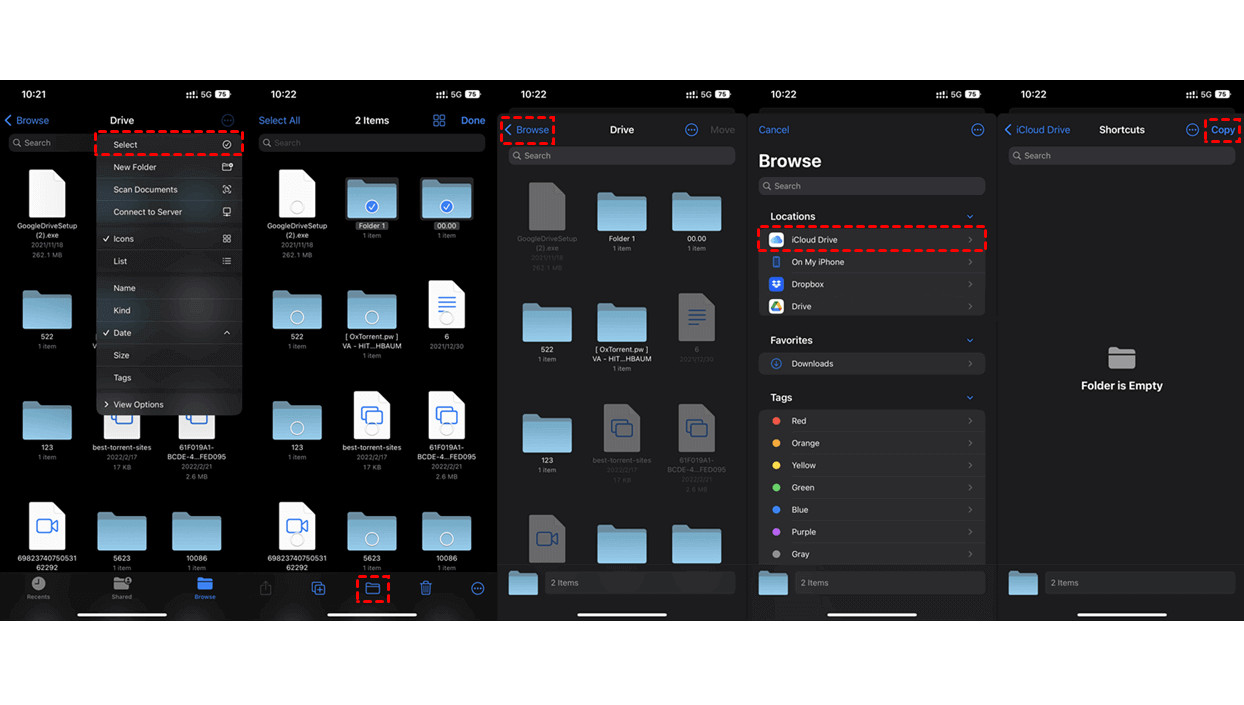Tap the share icon in 2 Items toolbar

pyautogui.click(x=266, y=589)
